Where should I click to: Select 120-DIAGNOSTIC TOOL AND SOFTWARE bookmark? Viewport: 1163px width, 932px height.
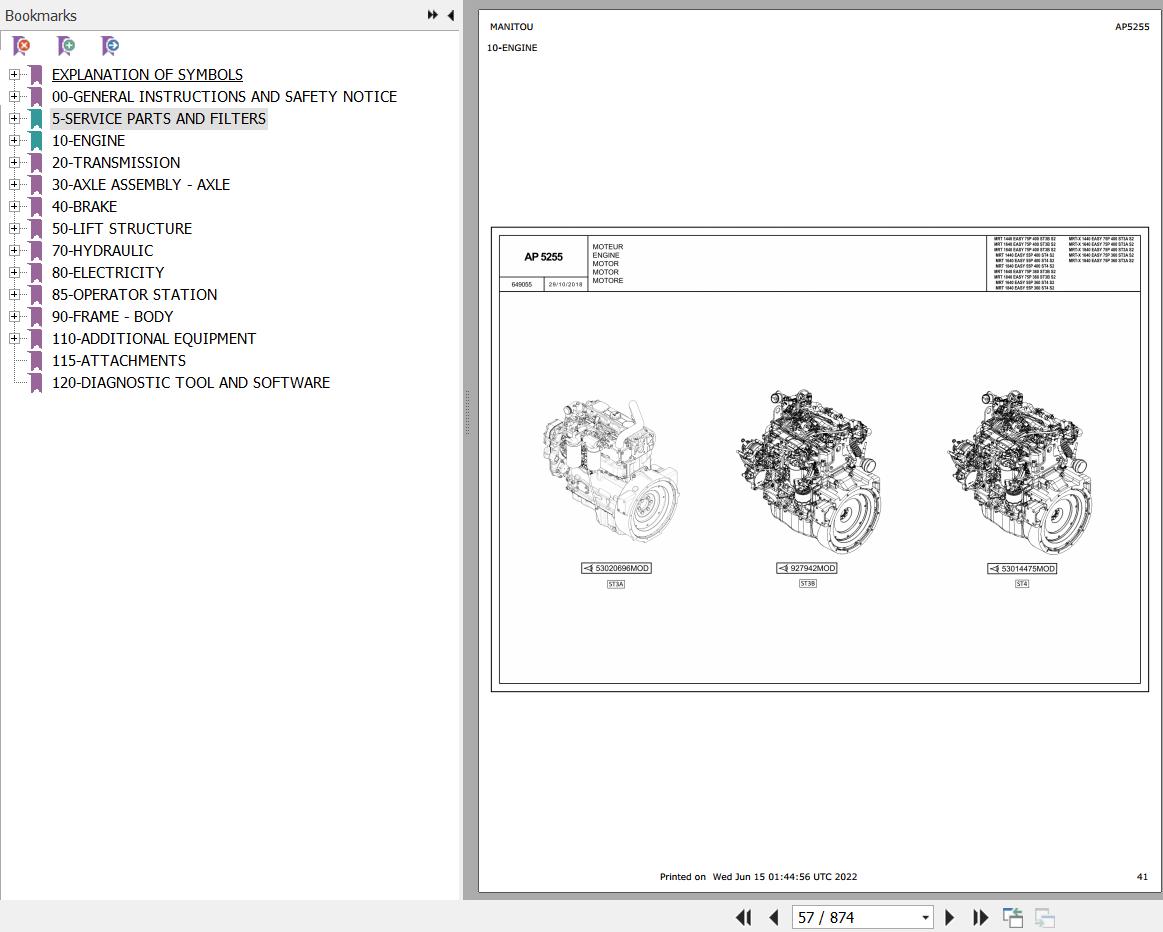(191, 383)
